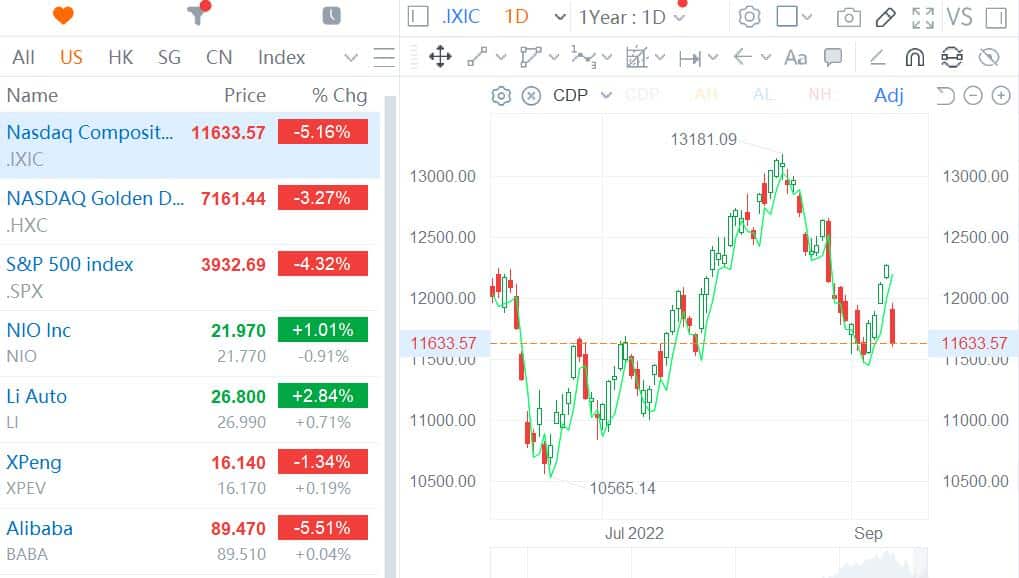Click the Adj price adjustment link
Image resolution: width=1019 pixels, height=578 pixels.
(x=888, y=94)
